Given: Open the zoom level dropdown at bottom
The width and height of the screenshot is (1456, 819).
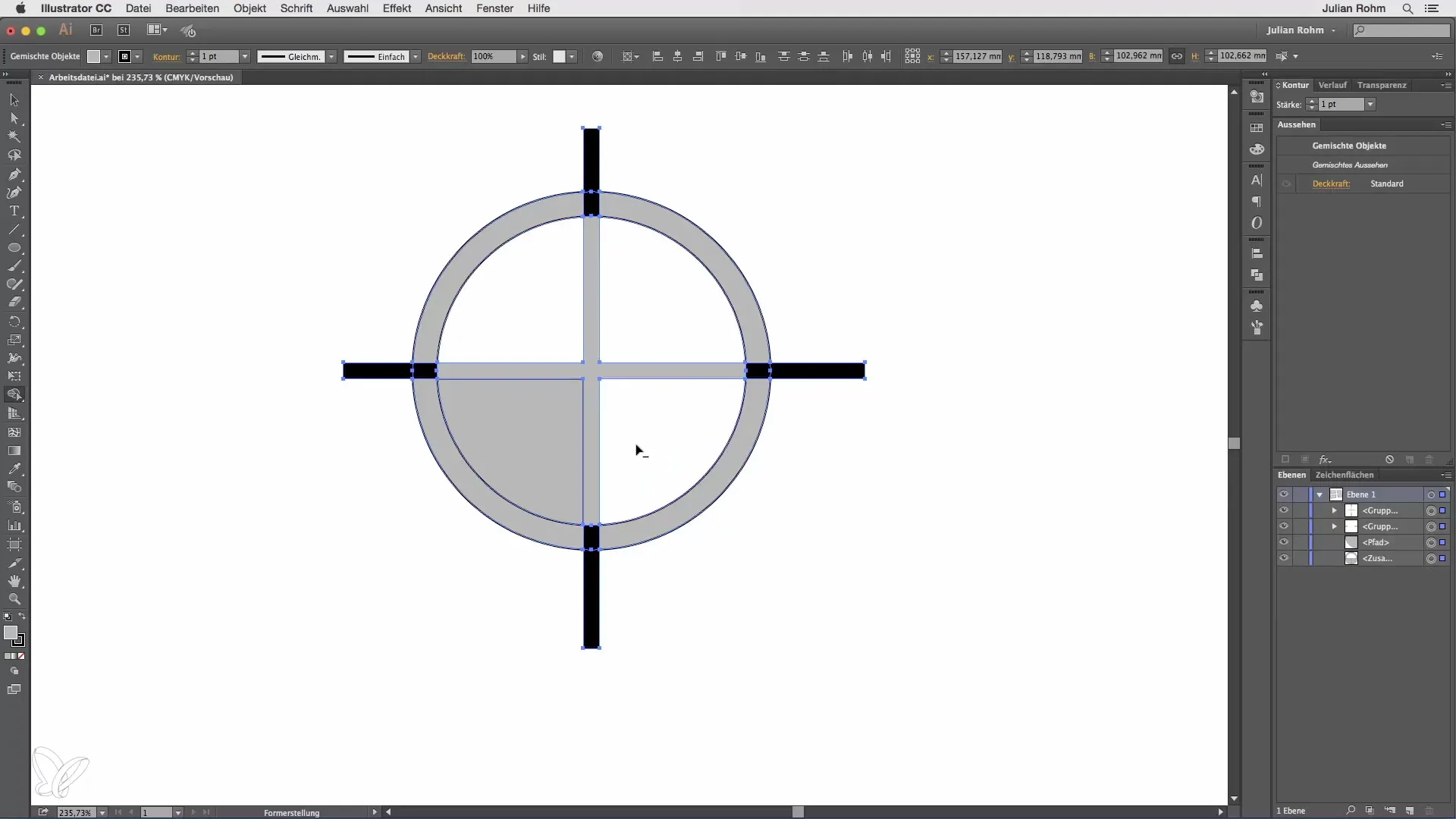Looking at the screenshot, I should pos(102,812).
